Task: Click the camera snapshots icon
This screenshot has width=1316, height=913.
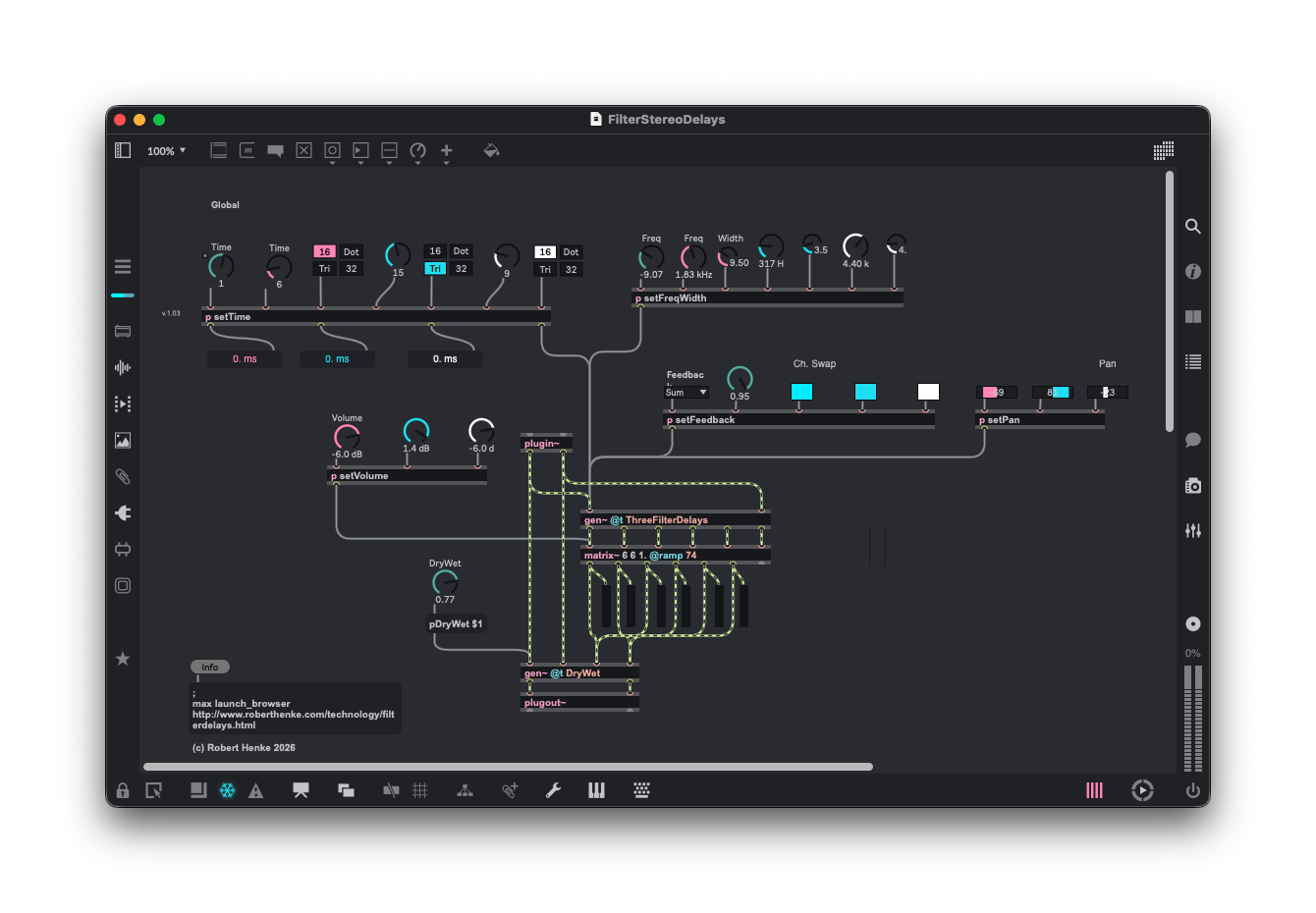Action: (x=1192, y=486)
